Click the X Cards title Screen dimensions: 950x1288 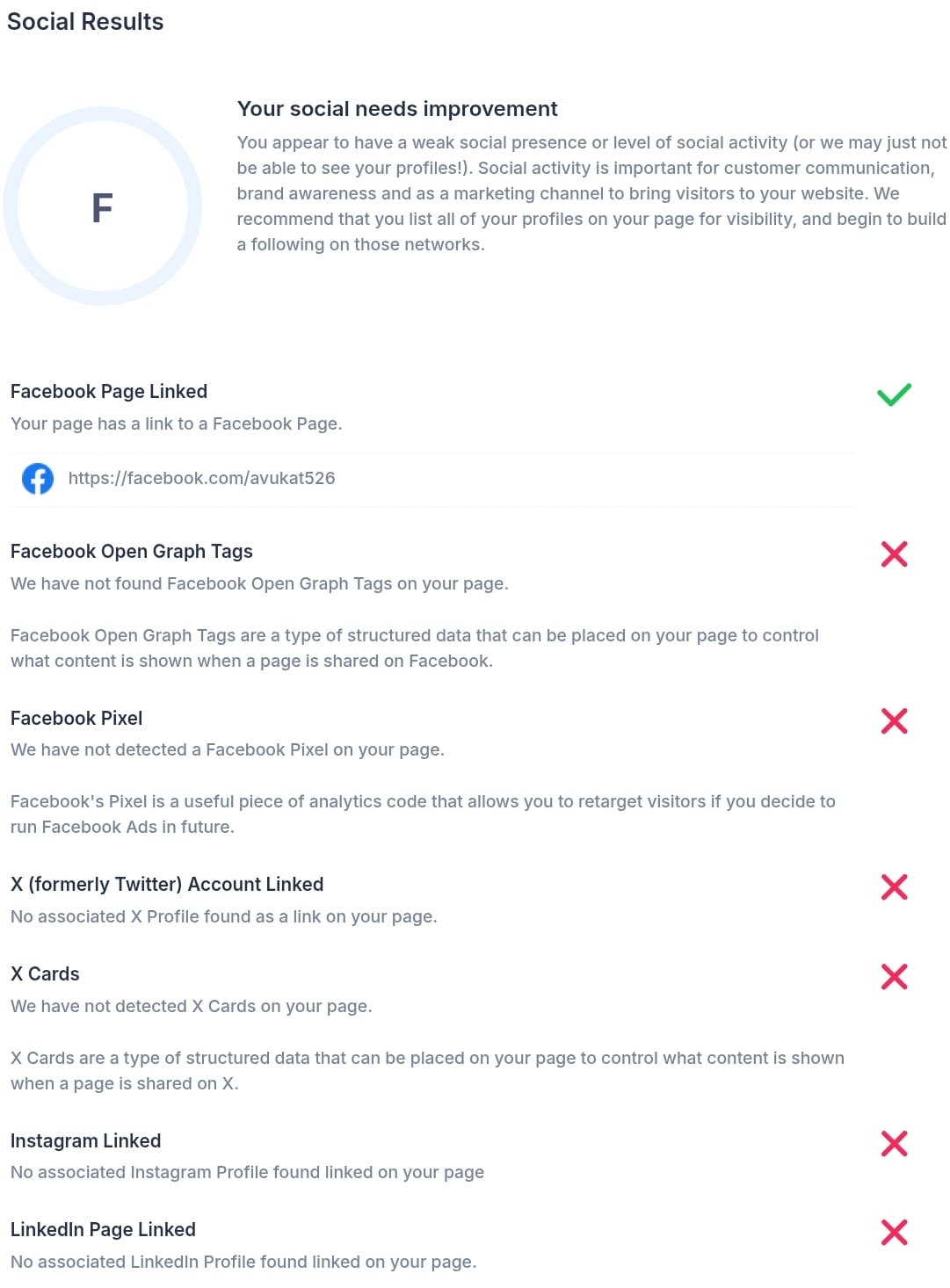pyautogui.click(x=45, y=974)
